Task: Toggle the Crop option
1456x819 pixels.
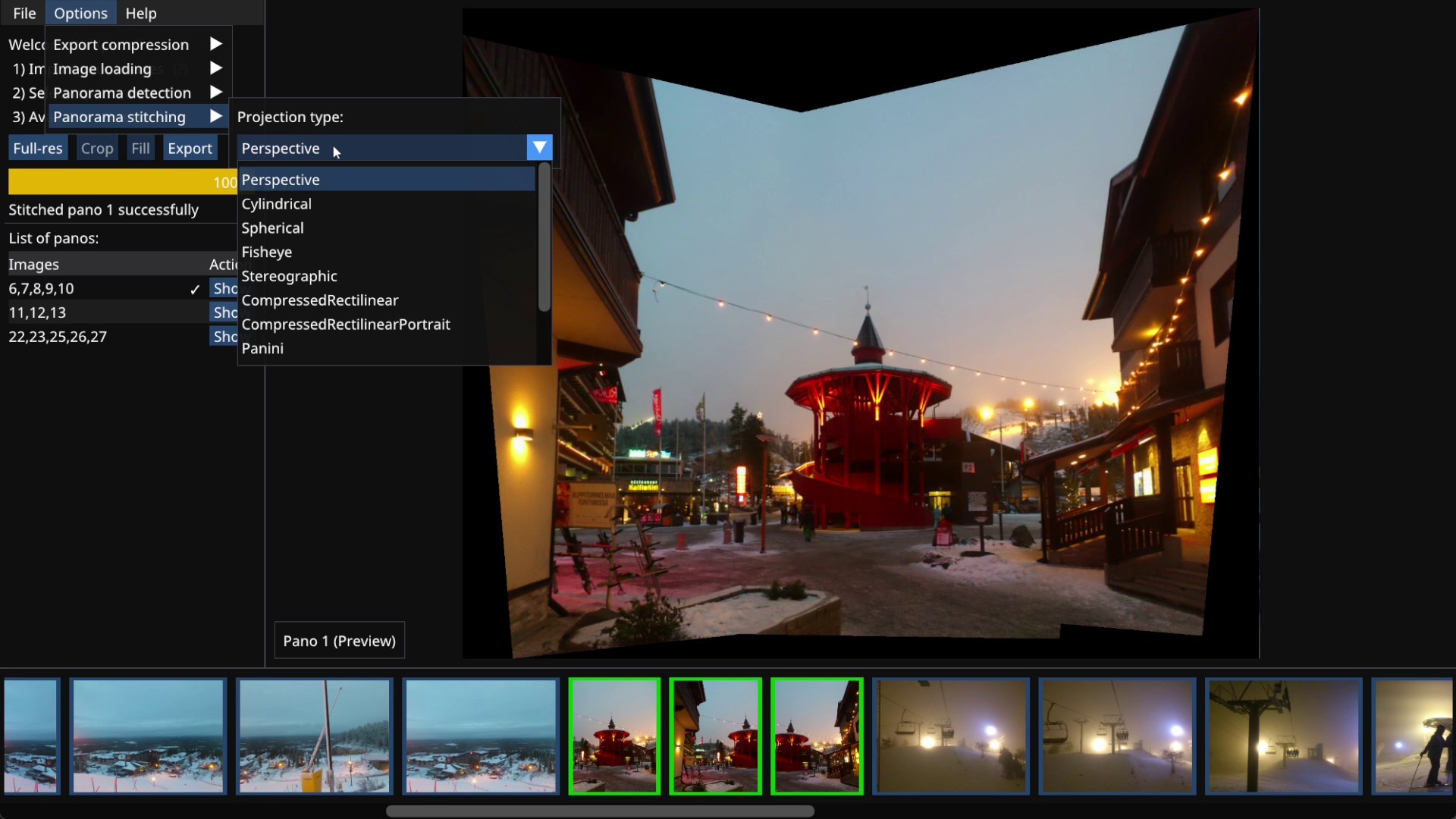Action: pyautogui.click(x=97, y=149)
